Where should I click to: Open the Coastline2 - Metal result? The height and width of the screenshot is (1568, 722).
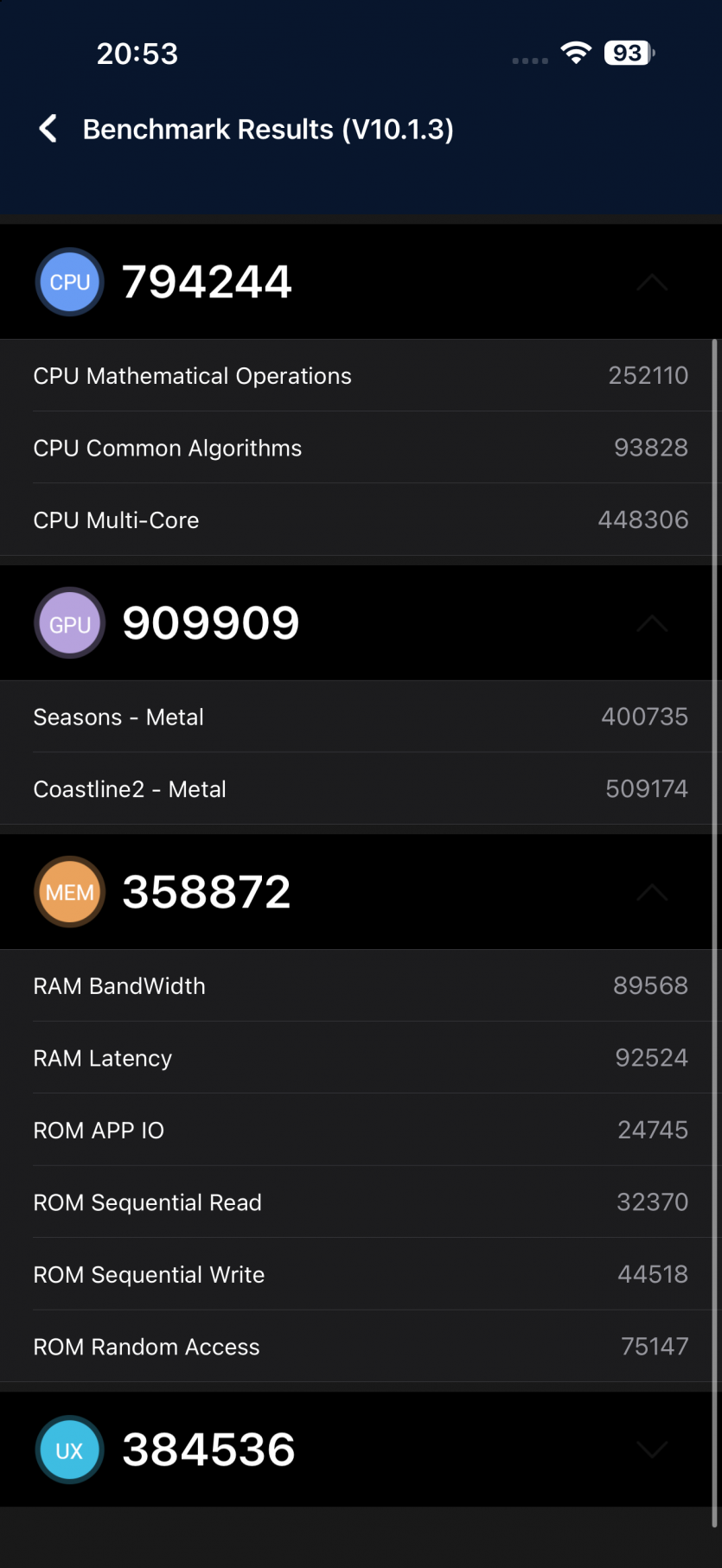point(360,788)
